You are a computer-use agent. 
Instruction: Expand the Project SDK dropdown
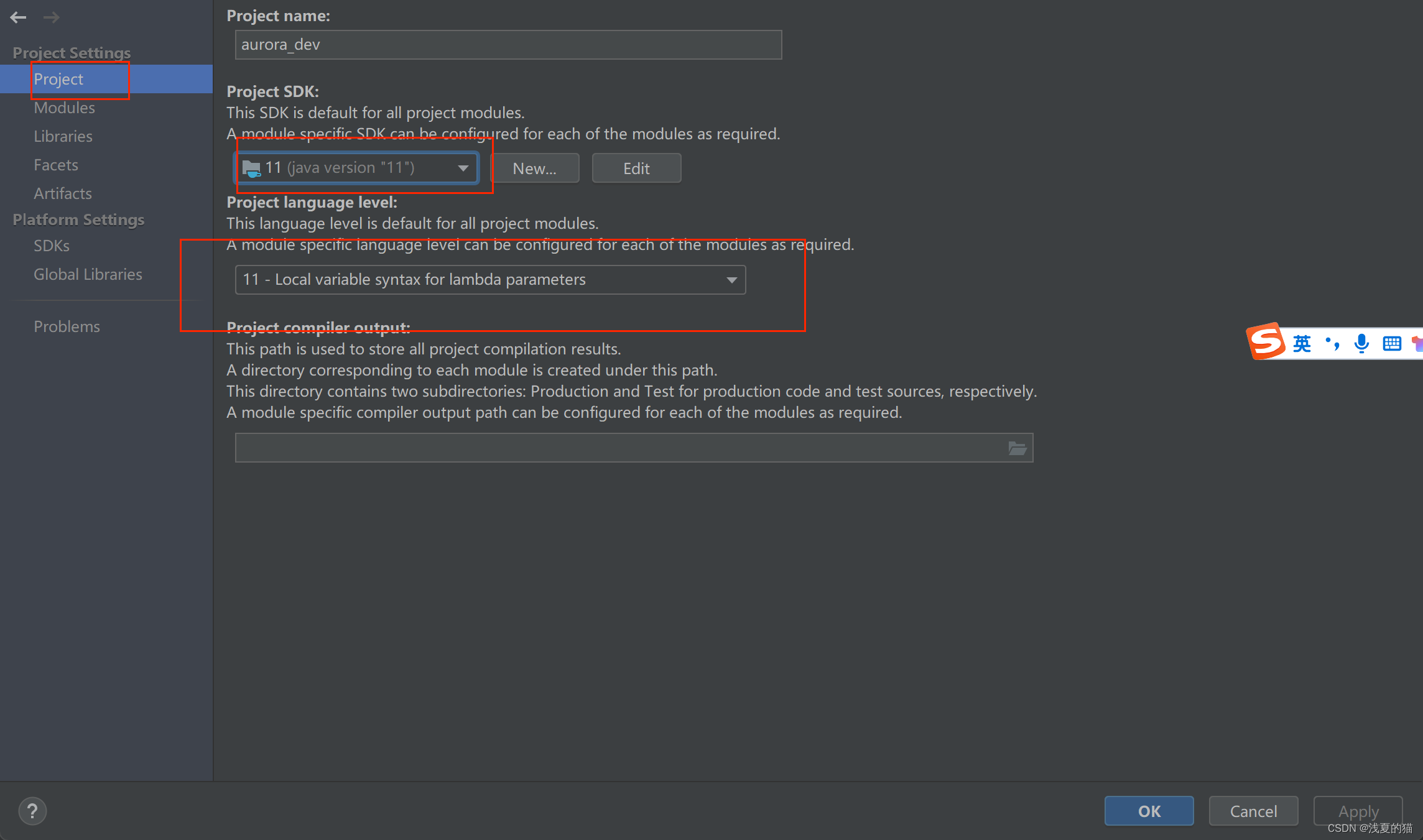pyautogui.click(x=462, y=167)
